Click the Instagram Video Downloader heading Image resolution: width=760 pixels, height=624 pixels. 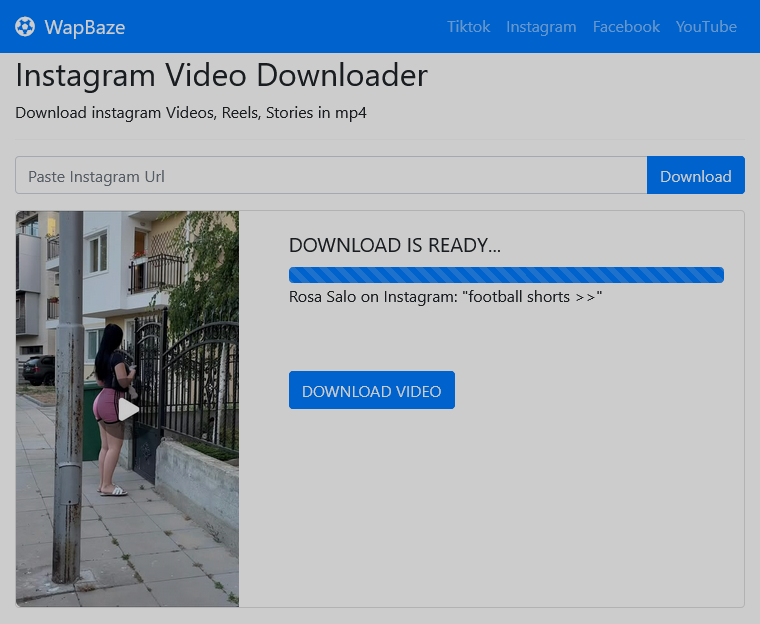(222, 76)
